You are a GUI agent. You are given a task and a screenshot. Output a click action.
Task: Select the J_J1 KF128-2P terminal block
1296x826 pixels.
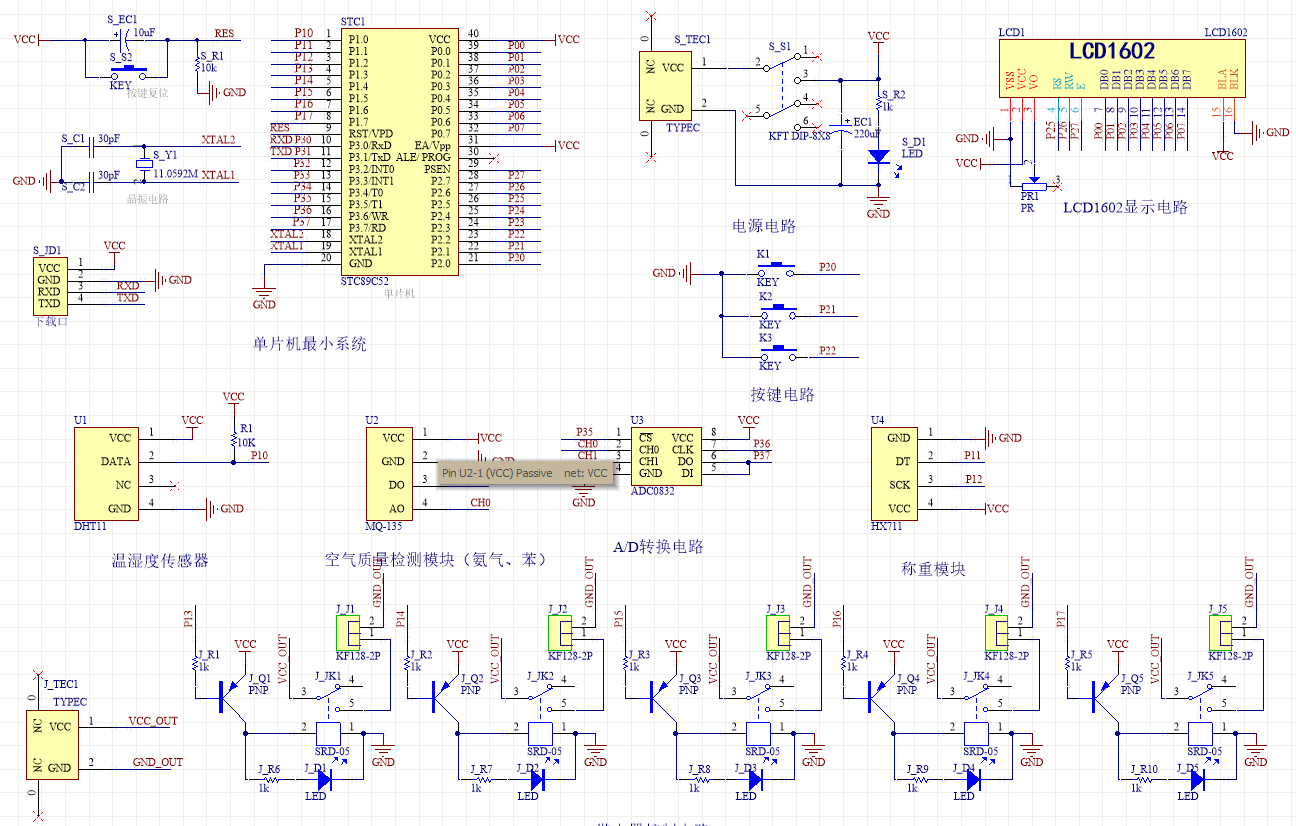[x=346, y=631]
